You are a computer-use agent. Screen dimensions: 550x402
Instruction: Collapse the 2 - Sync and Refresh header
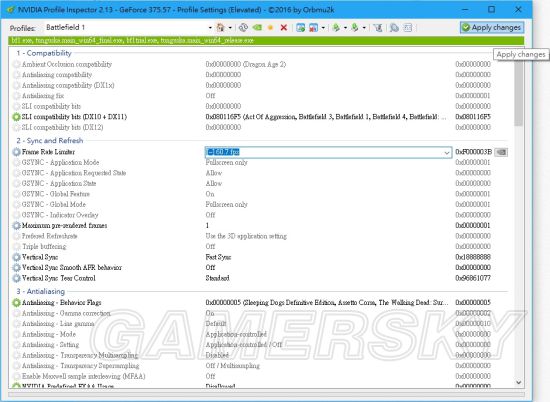(49, 141)
